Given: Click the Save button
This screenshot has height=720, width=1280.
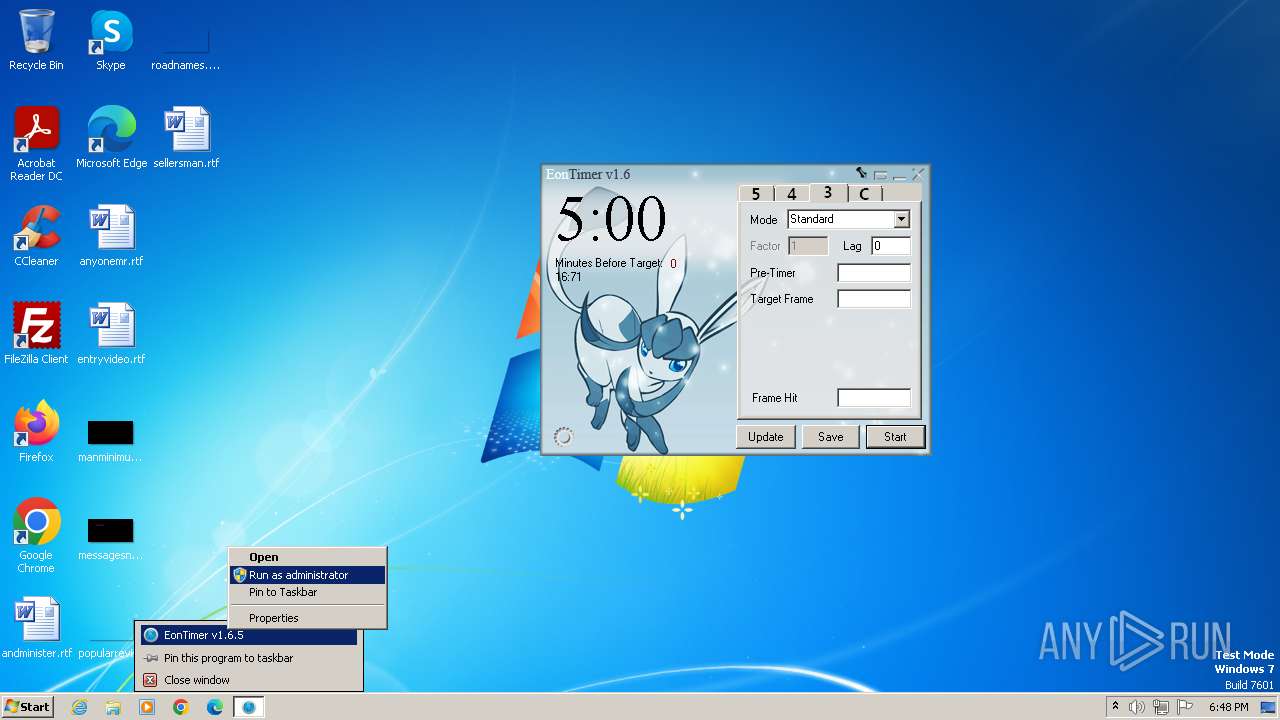Looking at the screenshot, I should tap(831, 437).
